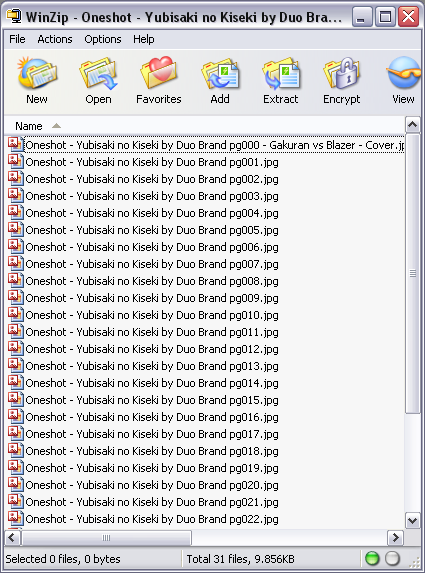Click the JPG icon beside pg013.jpg
This screenshot has height=573, width=425.
pyautogui.click(x=16, y=365)
